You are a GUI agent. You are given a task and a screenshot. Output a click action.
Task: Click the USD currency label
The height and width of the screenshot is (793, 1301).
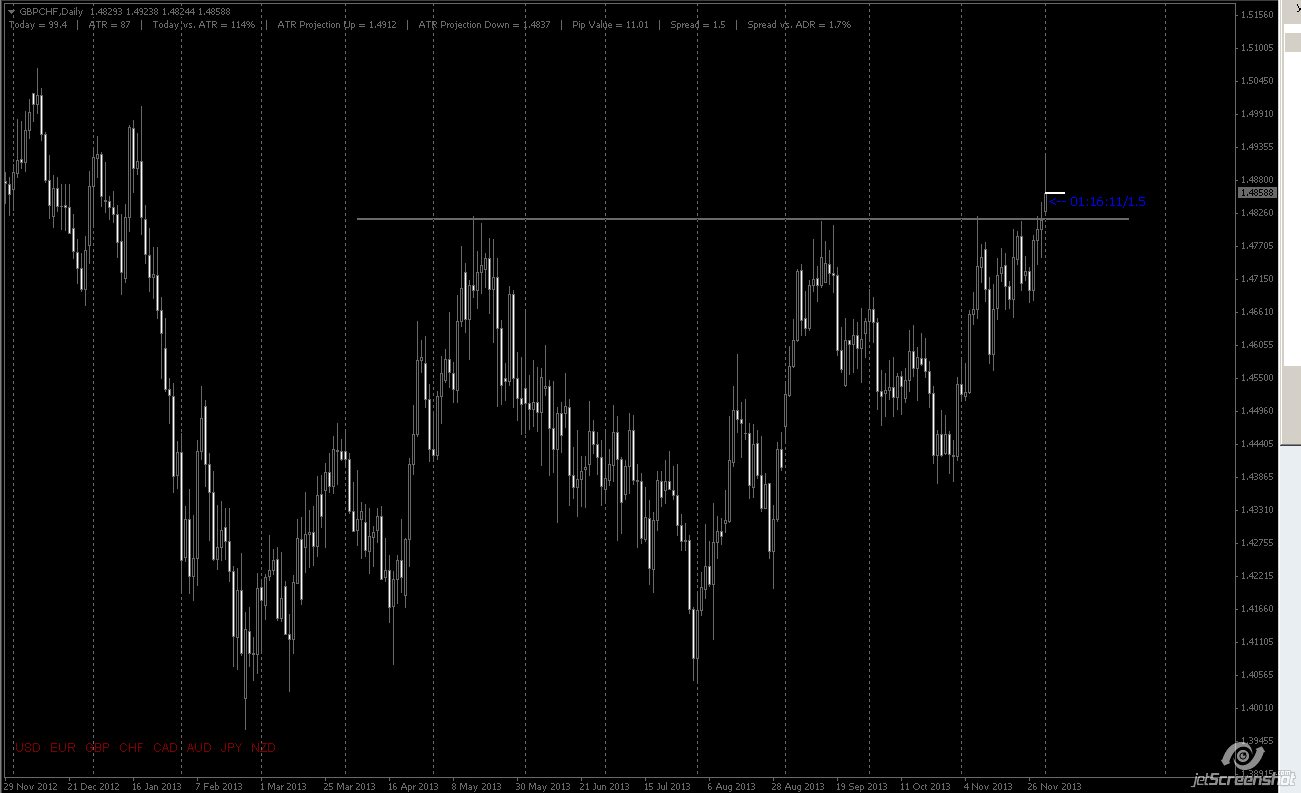tap(27, 747)
